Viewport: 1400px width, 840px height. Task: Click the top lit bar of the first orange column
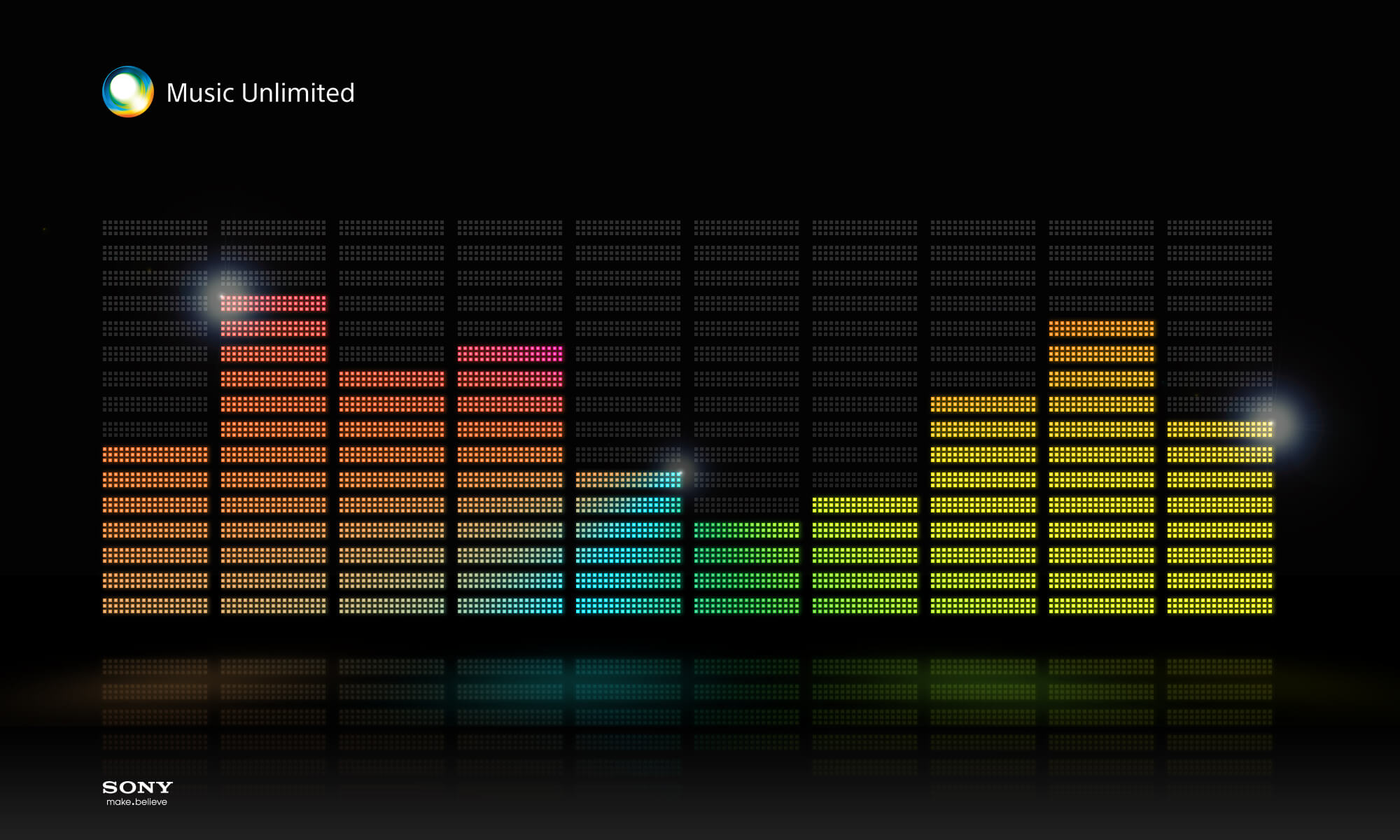coord(155,454)
